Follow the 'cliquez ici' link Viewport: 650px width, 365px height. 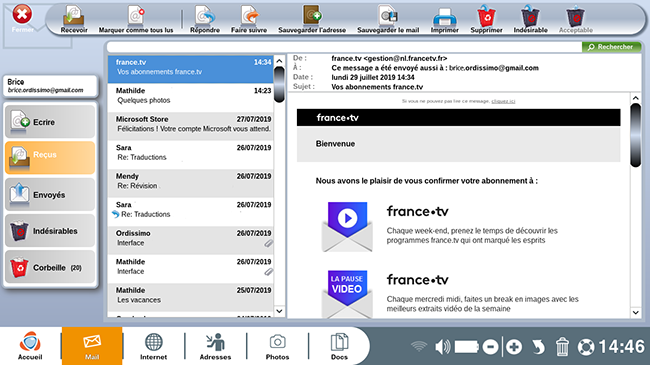(x=503, y=101)
